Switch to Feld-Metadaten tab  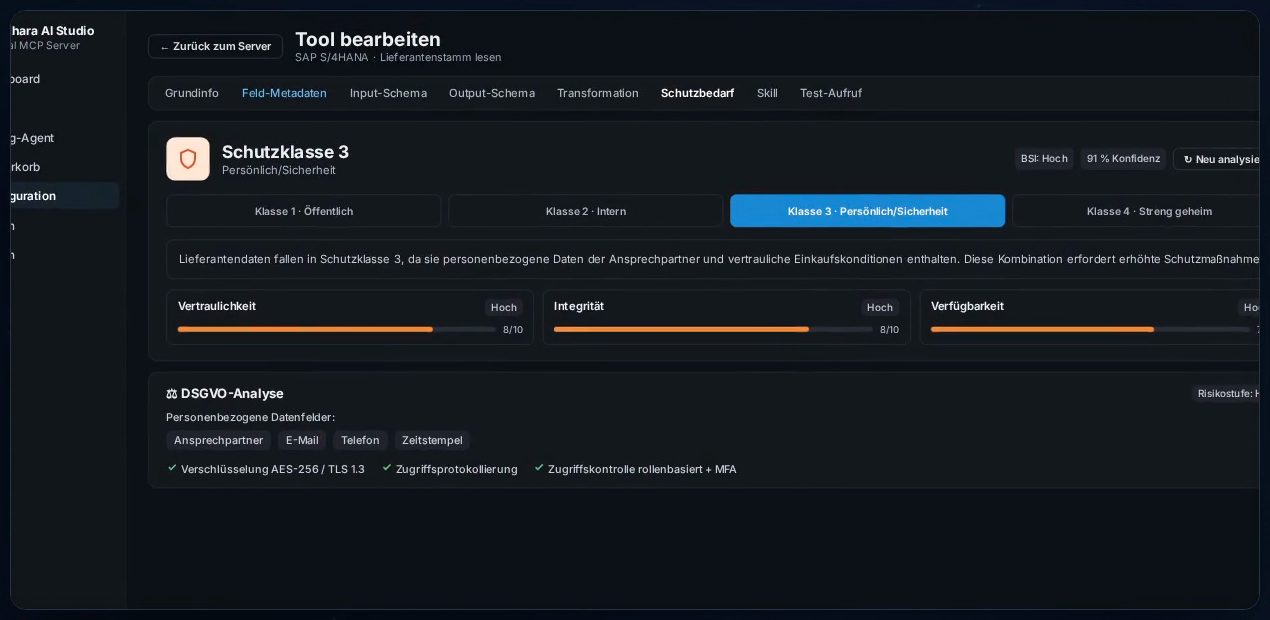284,93
